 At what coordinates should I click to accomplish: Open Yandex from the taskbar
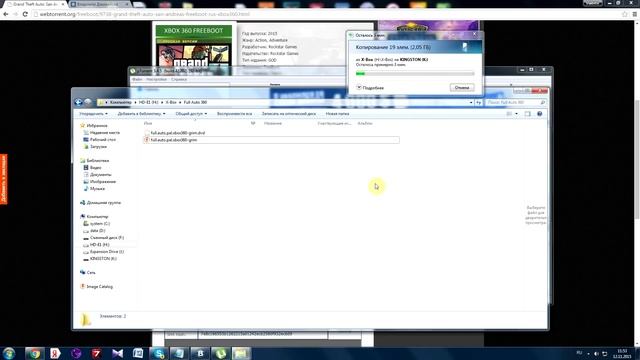[55, 353]
